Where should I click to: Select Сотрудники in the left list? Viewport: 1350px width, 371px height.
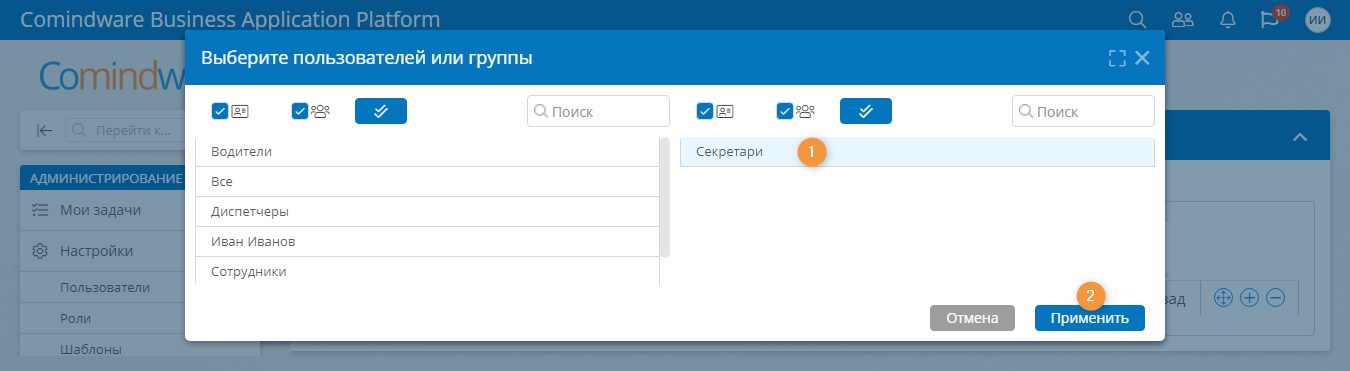[x=427, y=271]
